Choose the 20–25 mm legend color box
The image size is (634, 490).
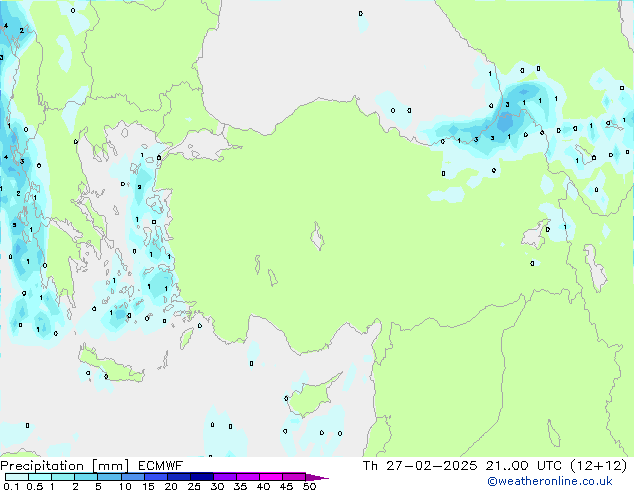(x=179, y=477)
